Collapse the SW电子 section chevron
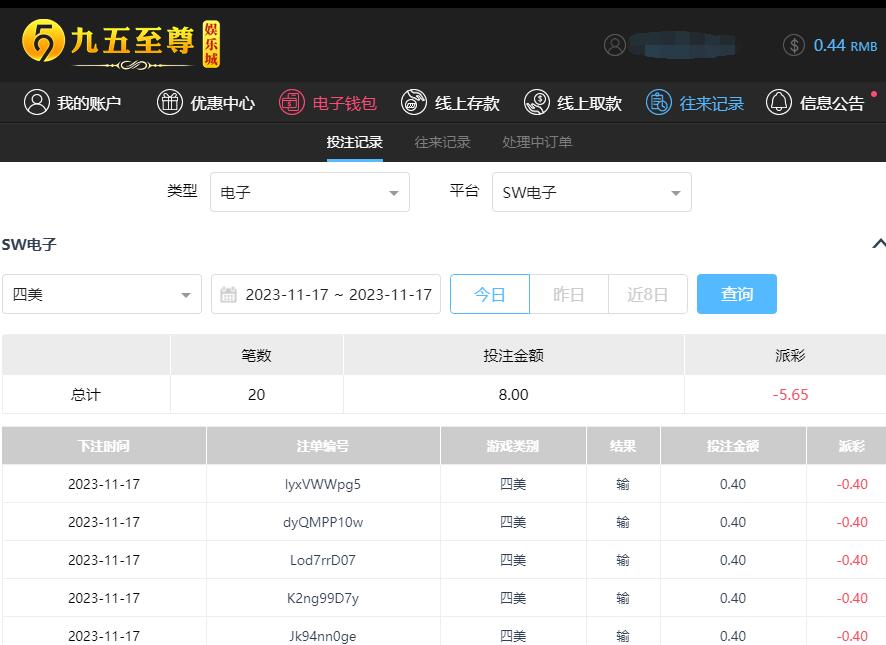 pyautogui.click(x=879, y=244)
